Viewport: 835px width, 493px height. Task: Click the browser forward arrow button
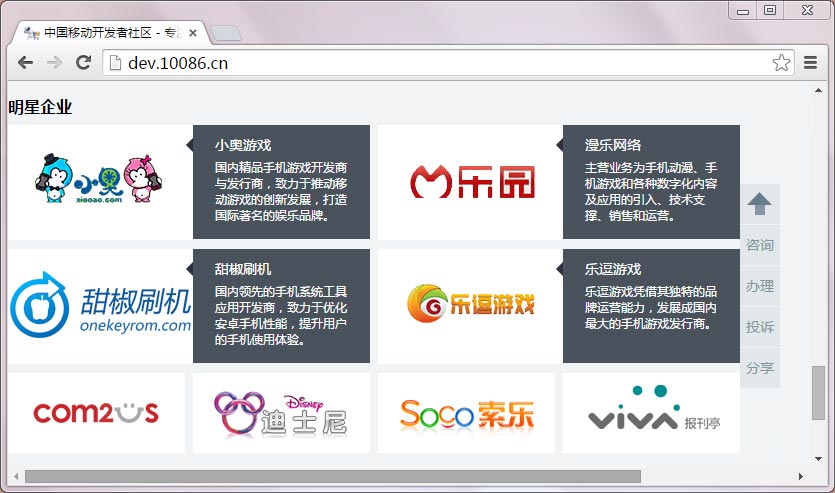(x=55, y=63)
